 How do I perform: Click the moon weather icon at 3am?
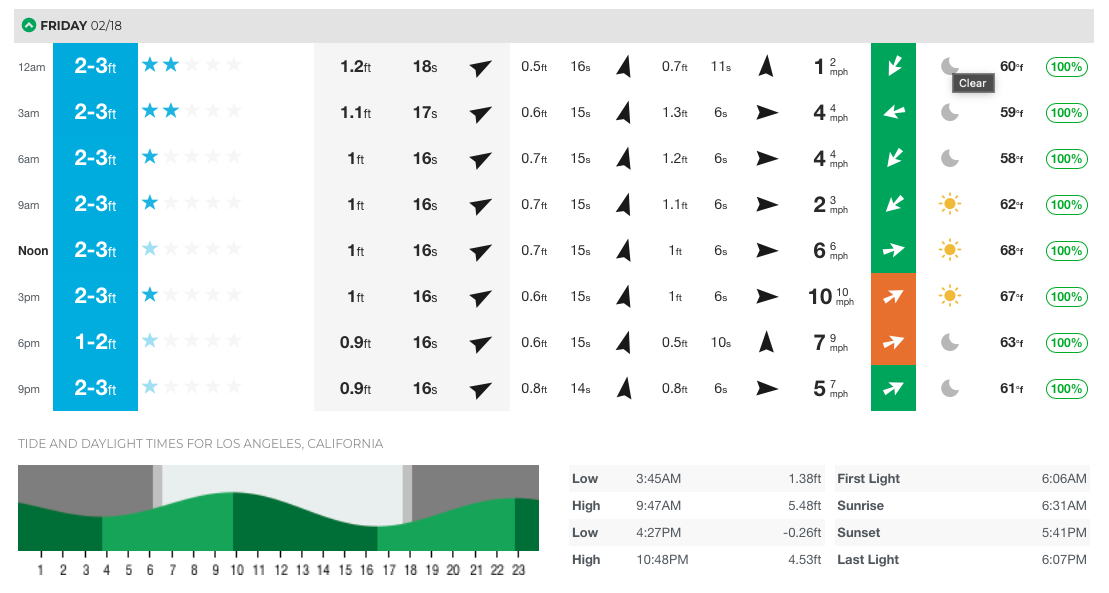(x=950, y=113)
